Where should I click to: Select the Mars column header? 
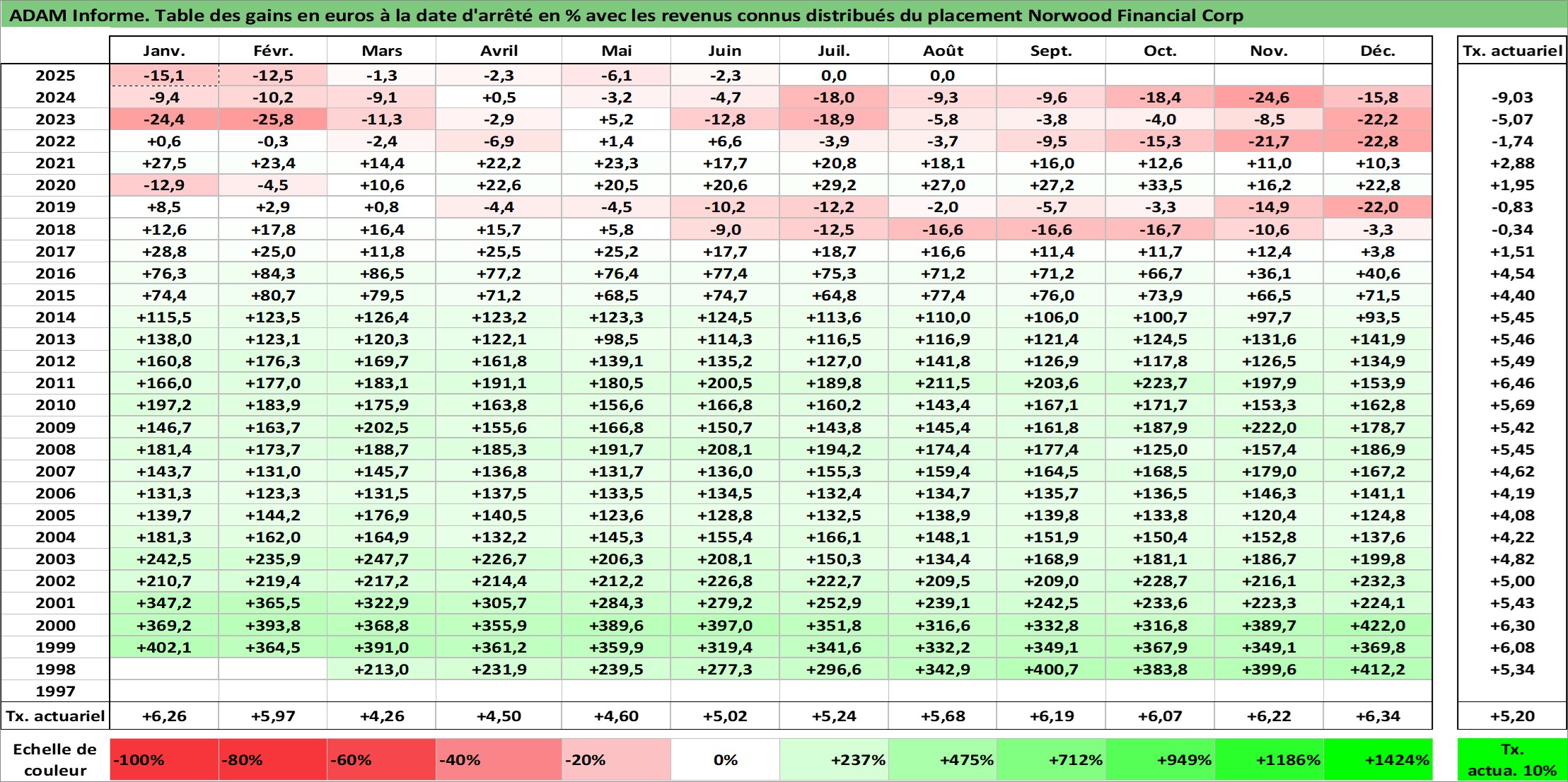pyautogui.click(x=381, y=51)
